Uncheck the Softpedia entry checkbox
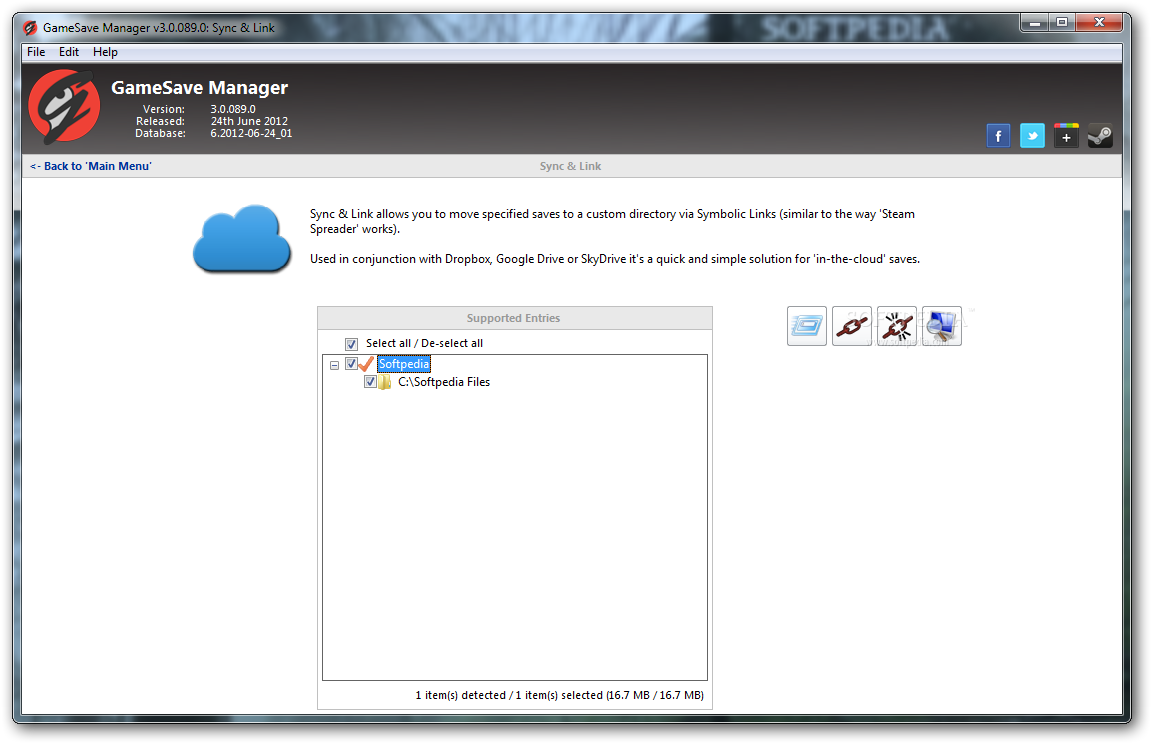The width and height of the screenshot is (1152, 744). point(351,364)
